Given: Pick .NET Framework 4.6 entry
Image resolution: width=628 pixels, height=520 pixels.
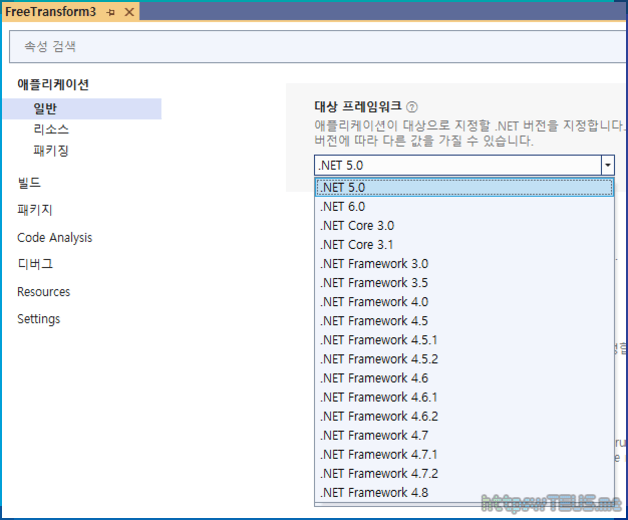Looking at the screenshot, I should pyautogui.click(x=464, y=378).
